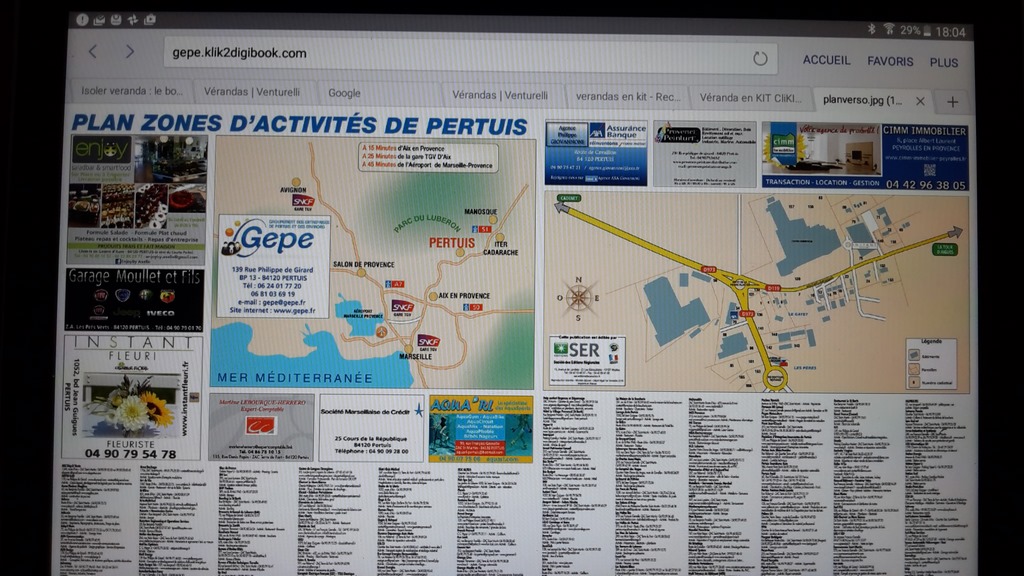Open the Martine Lebourque-Herrero accountant ad
Viewport: 1024px width, 576px height.
(x=261, y=427)
